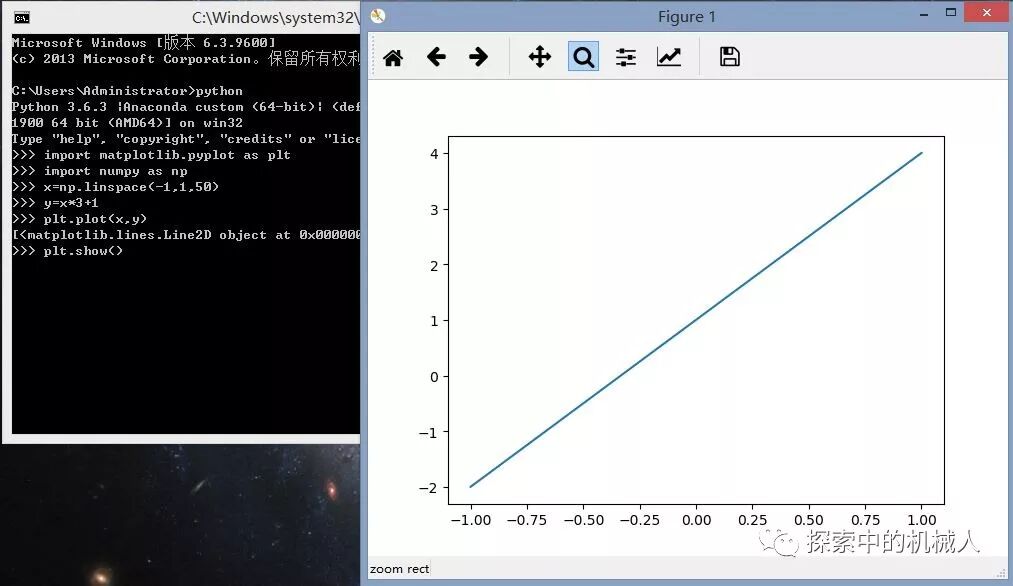
Task: Open the Edit axis and curve parameters icon
Action: 668,57
